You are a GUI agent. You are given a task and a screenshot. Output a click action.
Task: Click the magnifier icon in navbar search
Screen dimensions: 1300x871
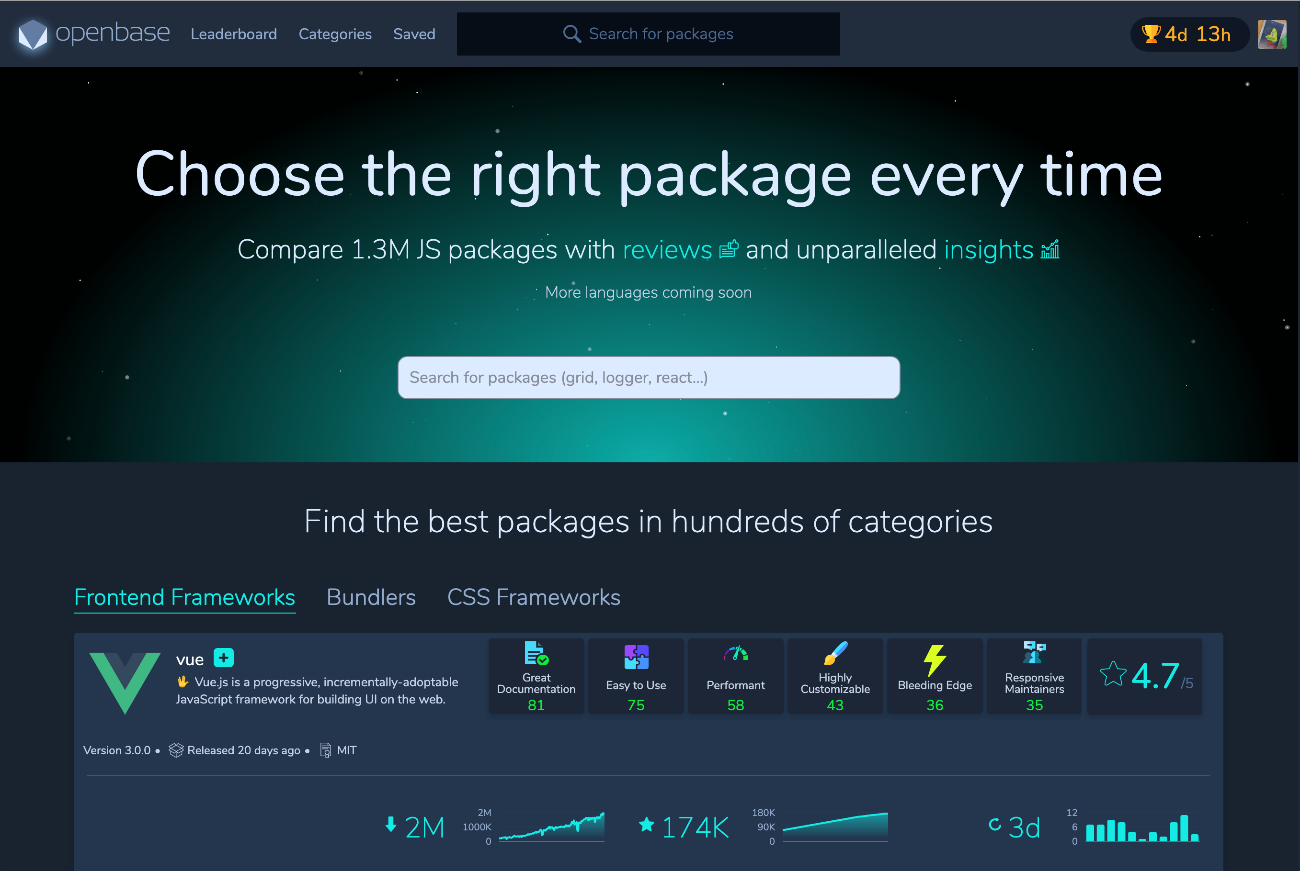(x=572, y=34)
